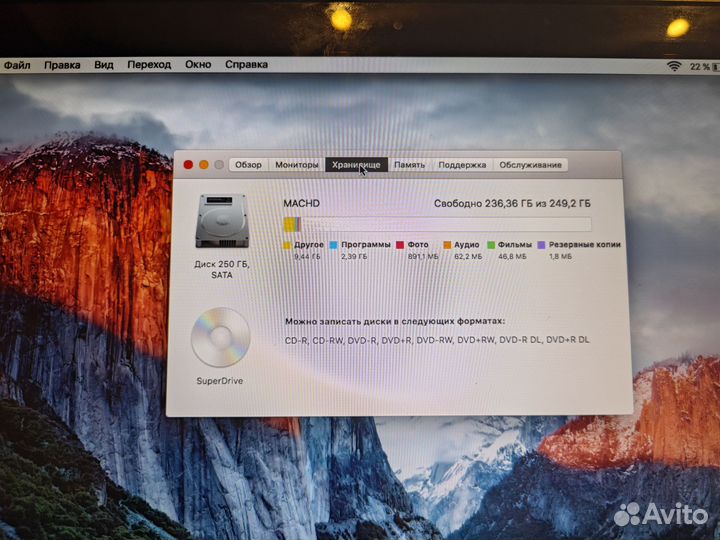
Task: Click the Диск 250 ГБ, SATA label
Action: pos(222,270)
